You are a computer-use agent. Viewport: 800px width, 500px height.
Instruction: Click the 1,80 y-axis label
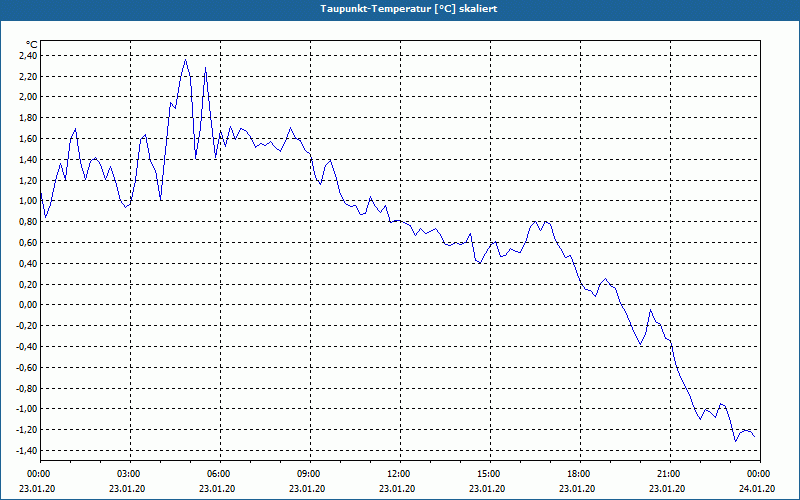tap(29, 118)
